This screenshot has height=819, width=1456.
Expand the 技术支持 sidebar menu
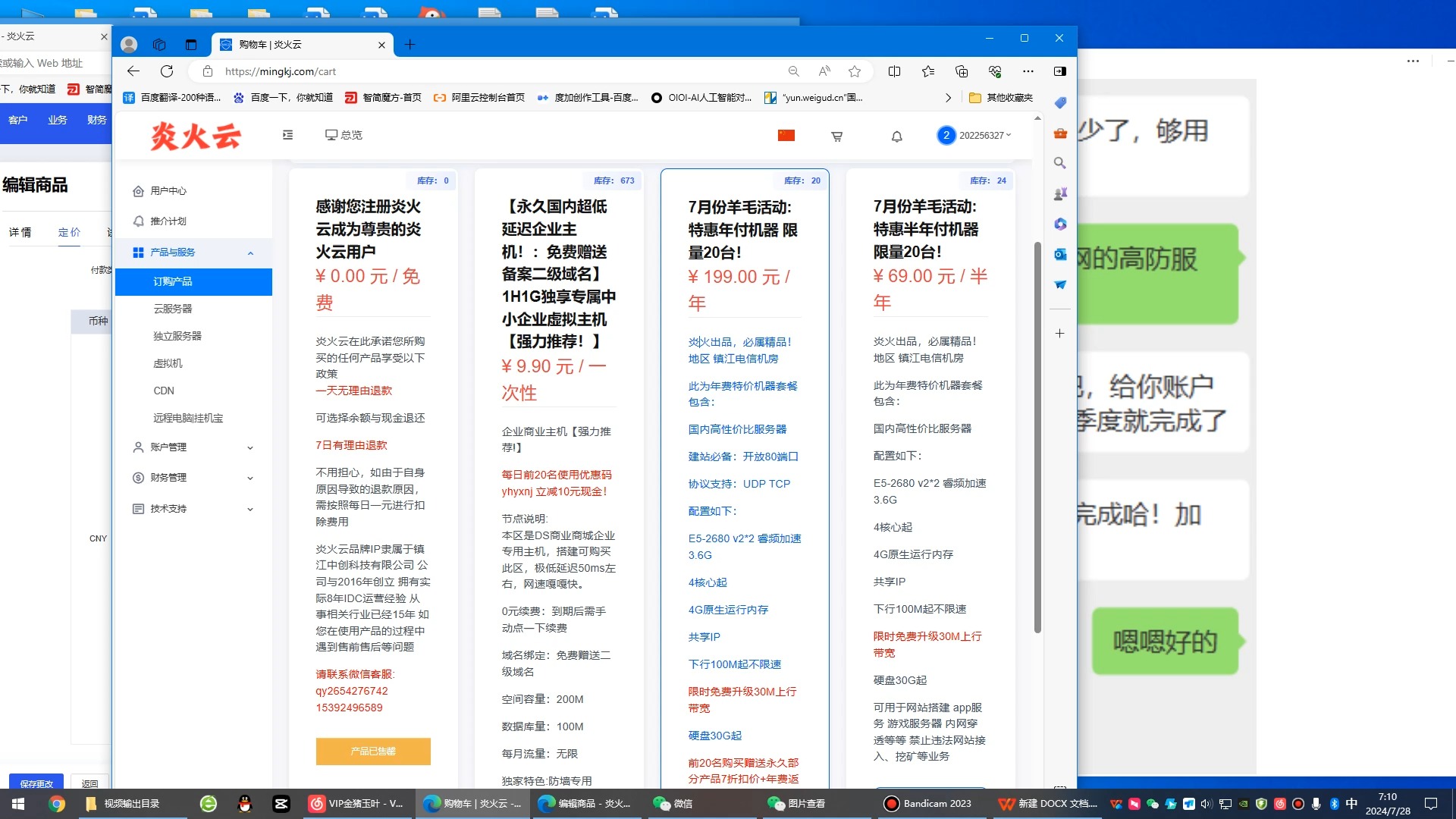[x=193, y=509]
